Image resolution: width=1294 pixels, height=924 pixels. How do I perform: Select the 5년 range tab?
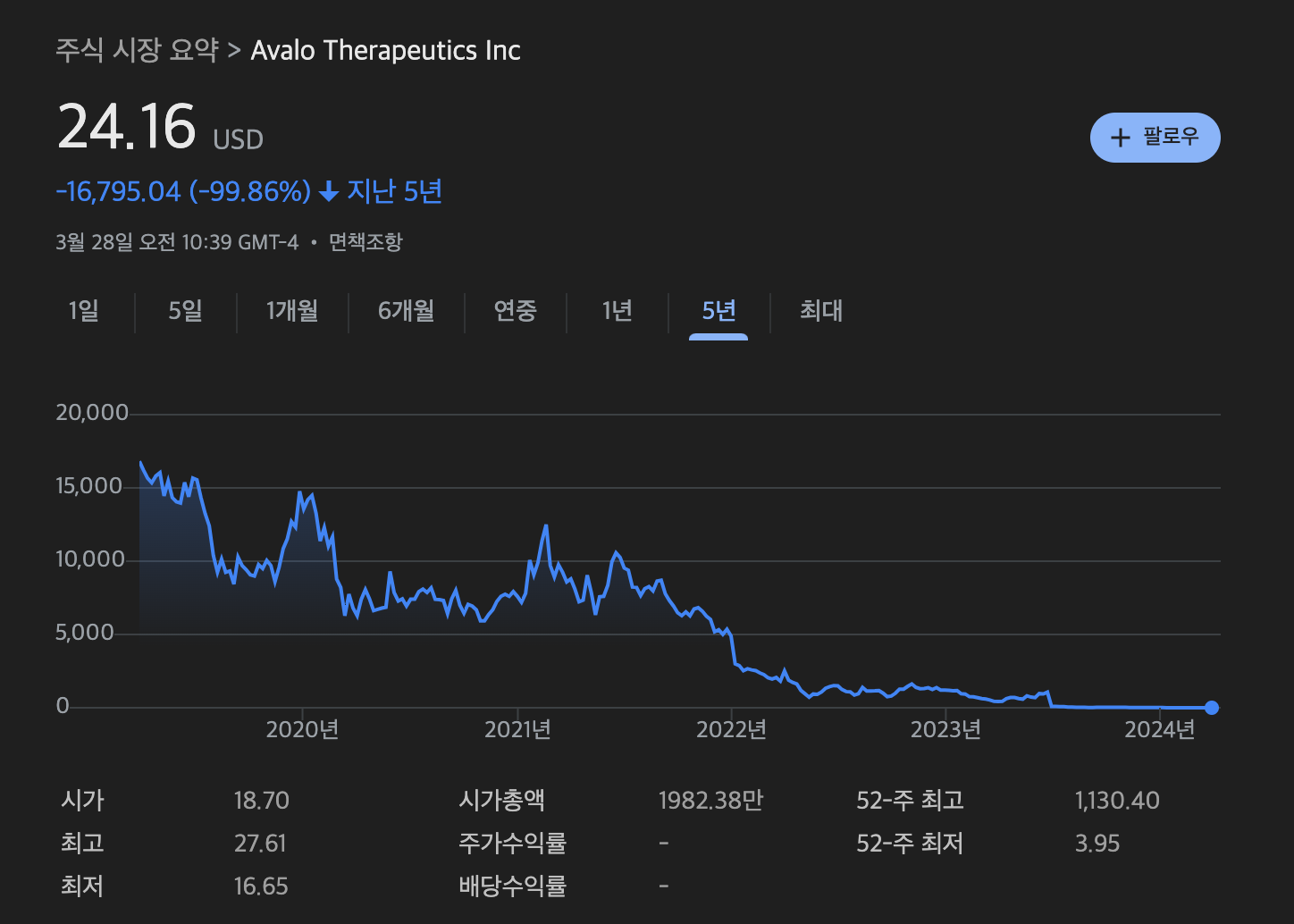pyautogui.click(x=718, y=311)
